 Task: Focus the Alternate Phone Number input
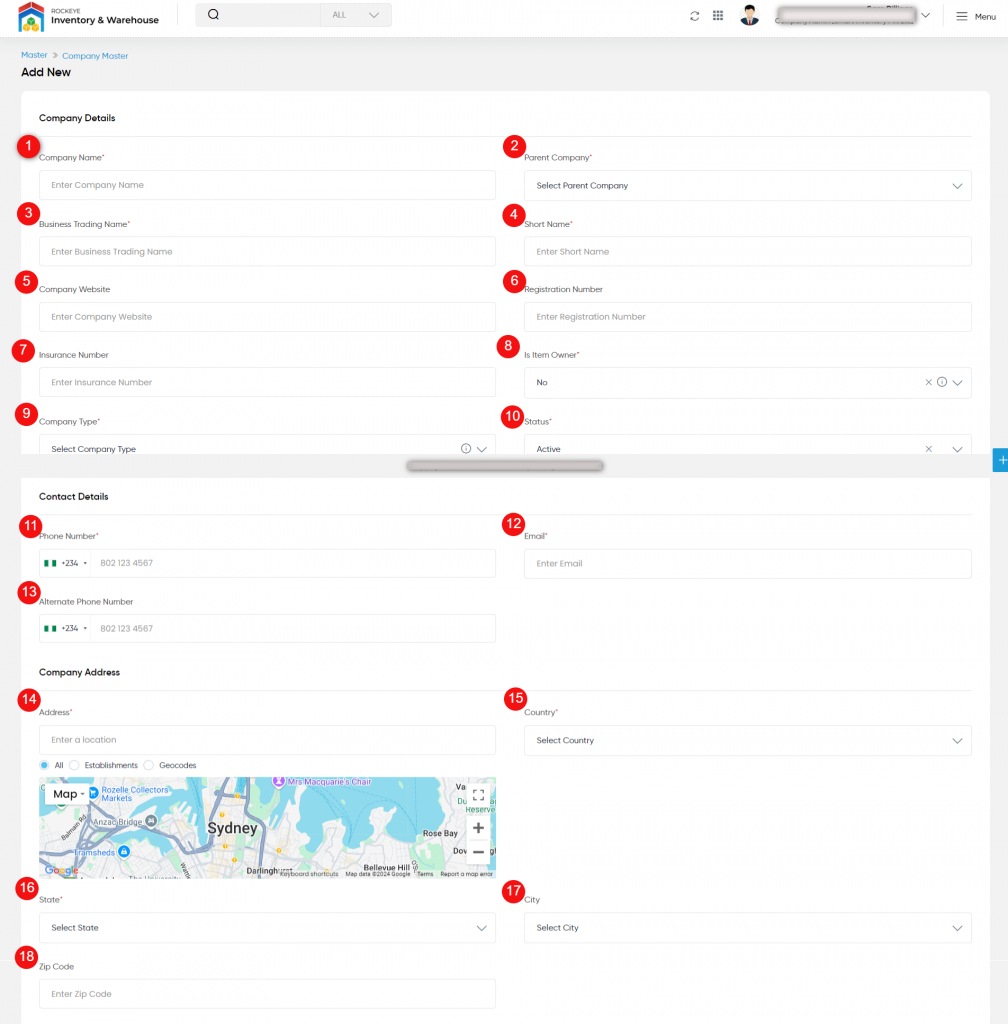[x=292, y=628]
